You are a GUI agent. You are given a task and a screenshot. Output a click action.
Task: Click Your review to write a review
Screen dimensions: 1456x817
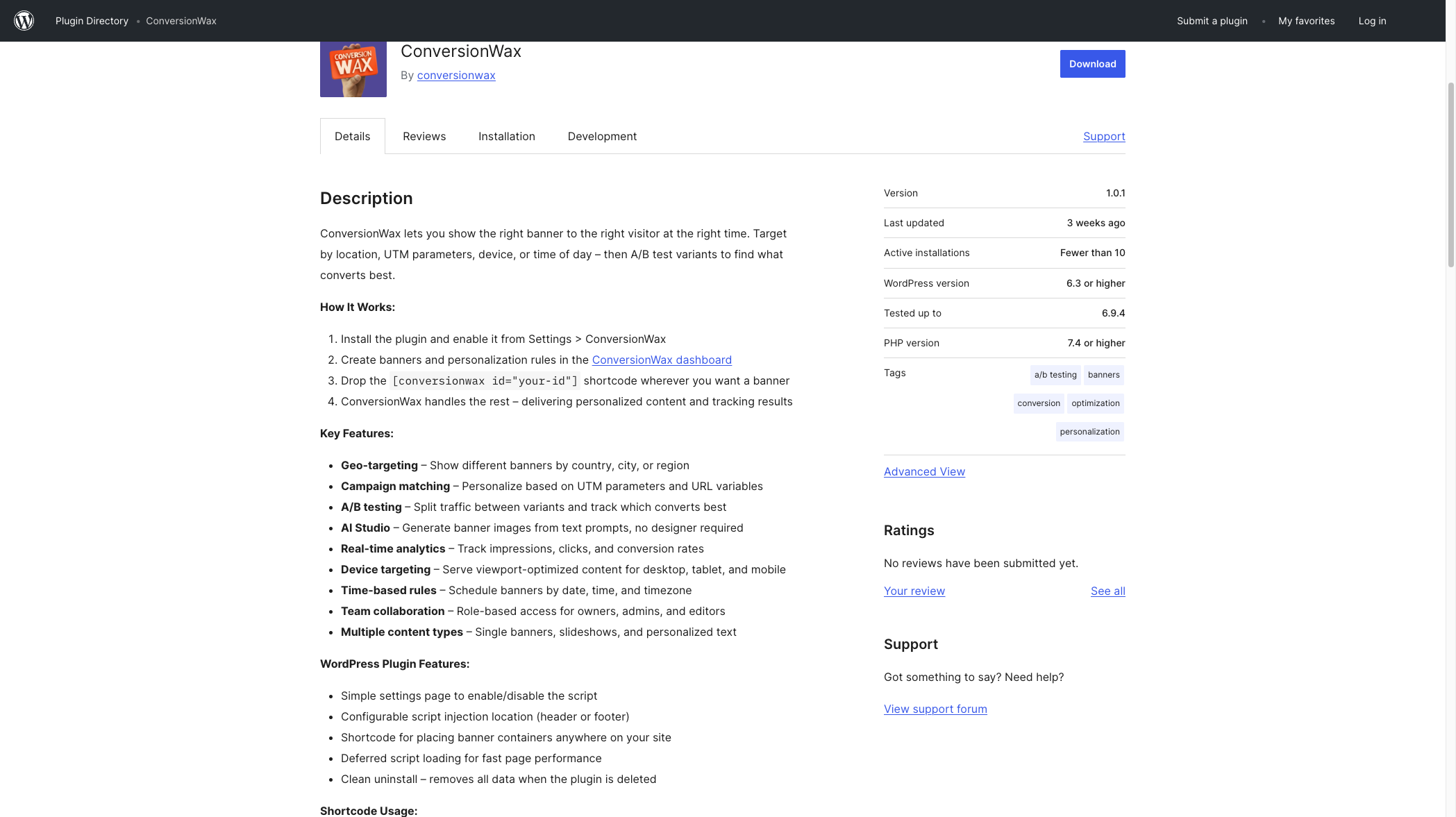tap(914, 591)
